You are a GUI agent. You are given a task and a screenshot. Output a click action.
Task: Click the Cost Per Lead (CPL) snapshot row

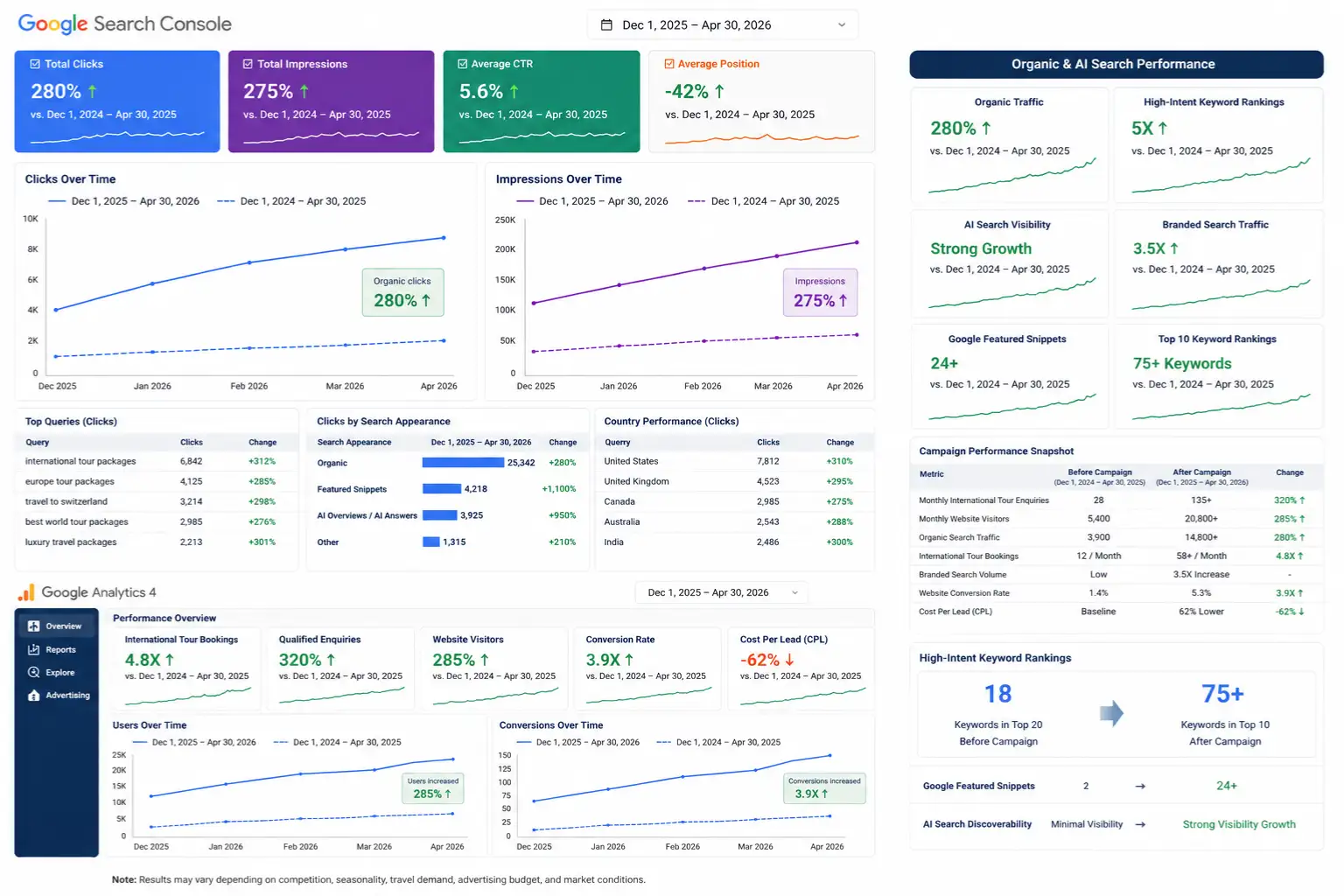pyautogui.click(x=1116, y=612)
